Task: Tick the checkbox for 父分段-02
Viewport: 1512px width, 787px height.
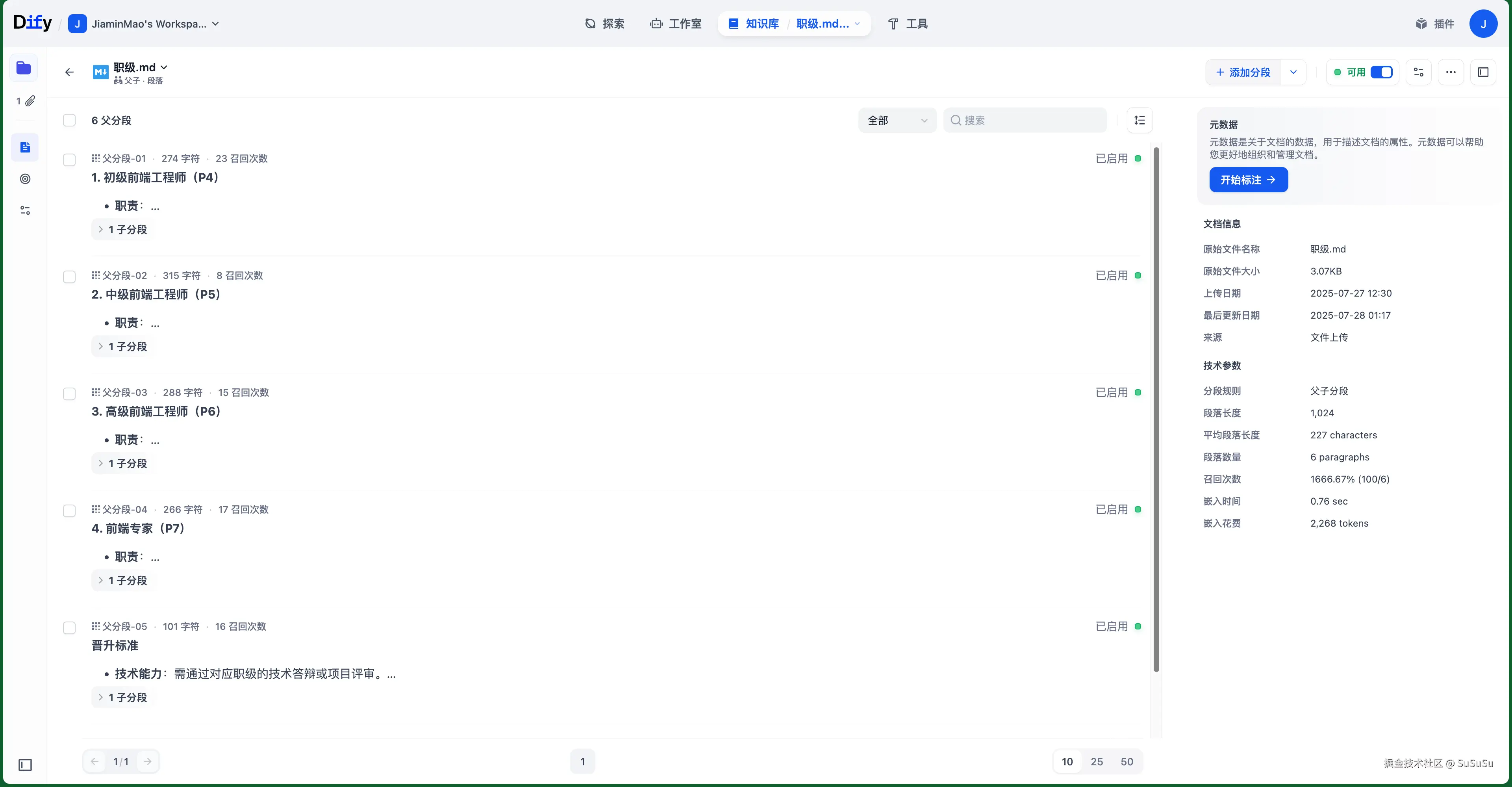Action: pos(69,277)
